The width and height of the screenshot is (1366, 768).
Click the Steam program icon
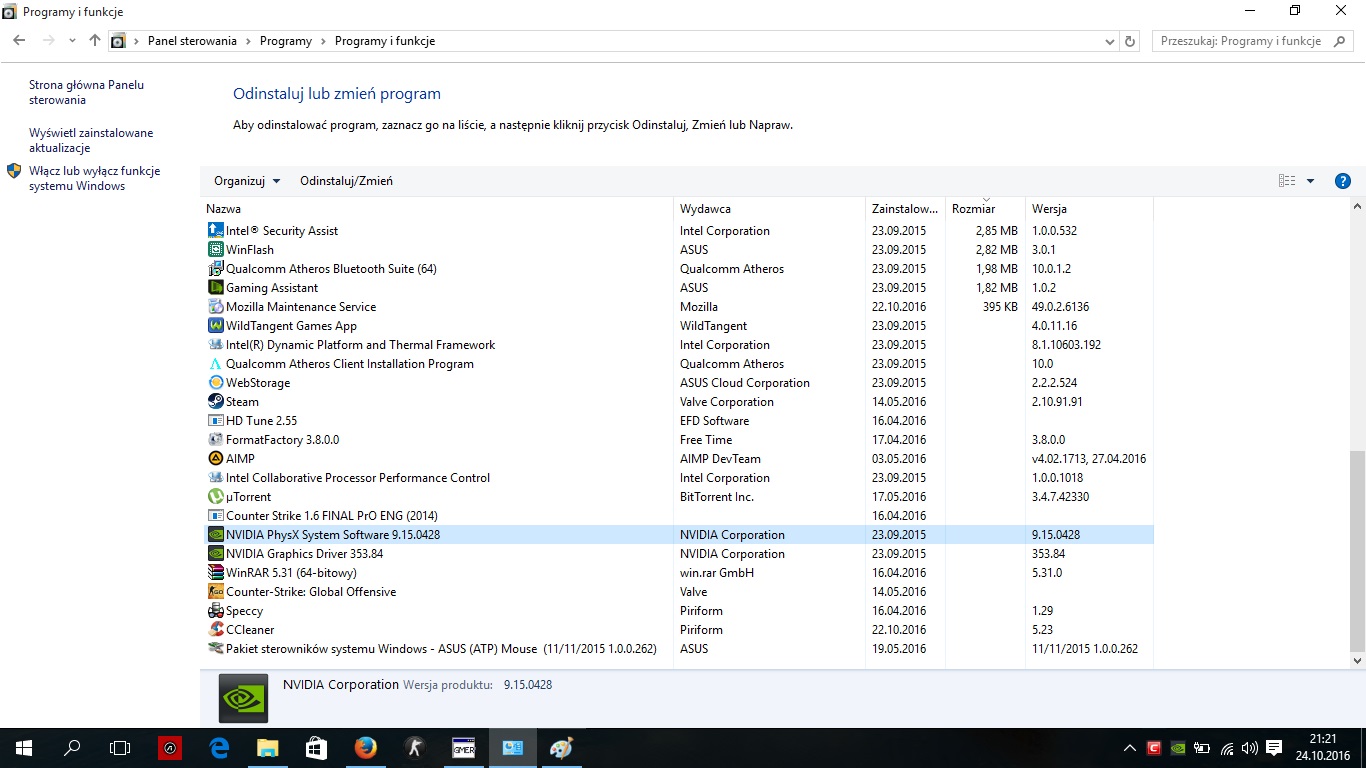[215, 402]
